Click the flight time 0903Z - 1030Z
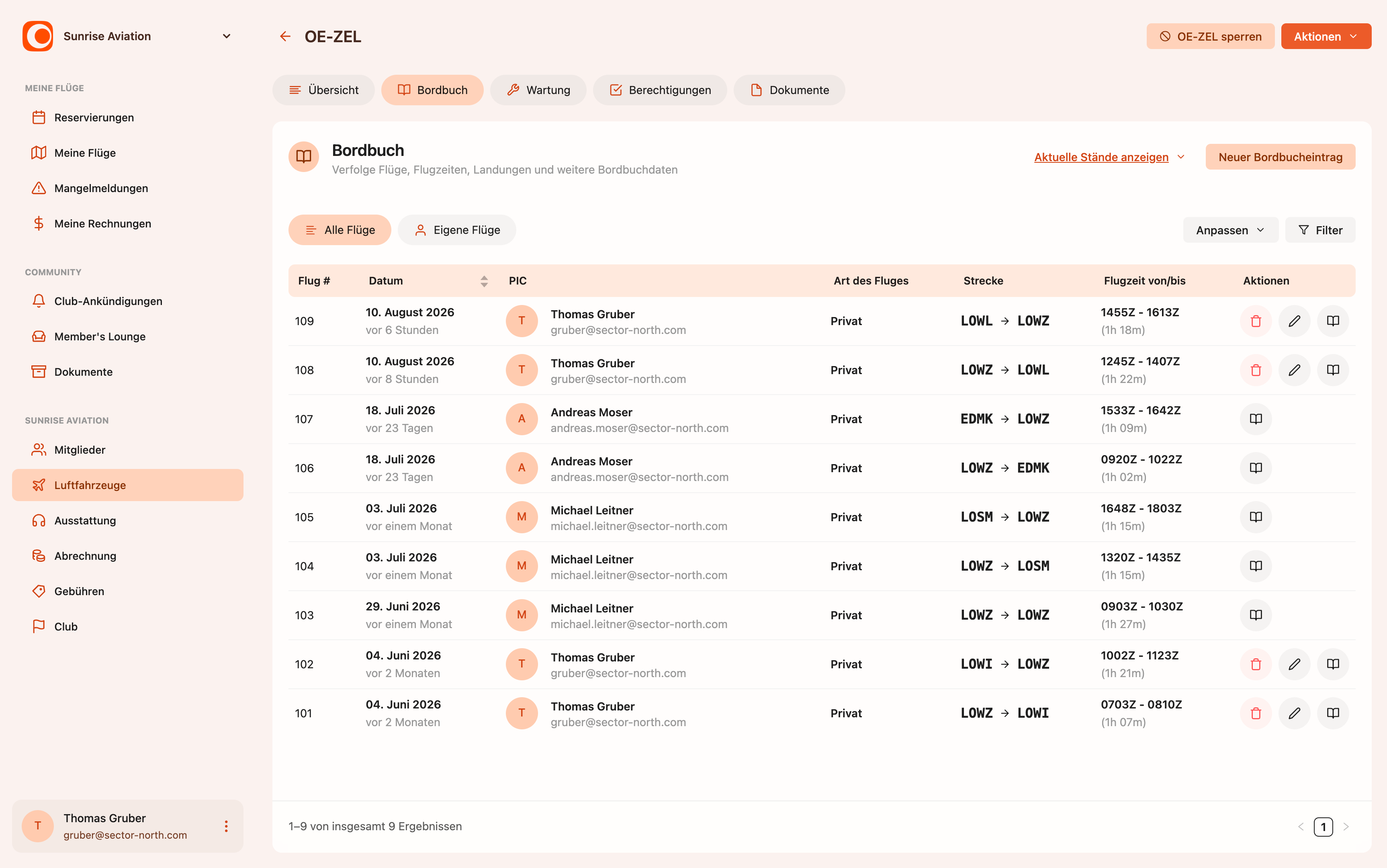Screen dimensions: 1387x868 click(1142, 607)
